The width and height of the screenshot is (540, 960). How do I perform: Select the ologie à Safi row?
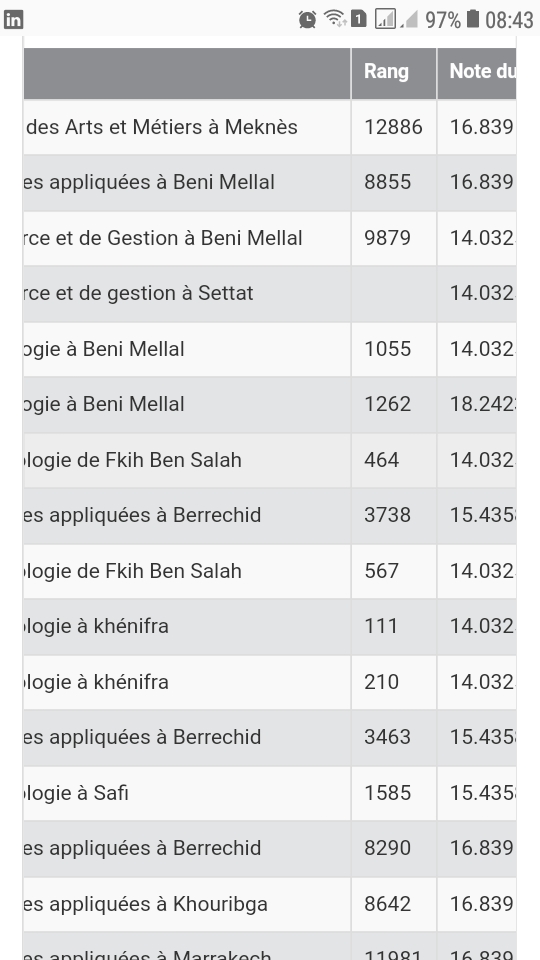269,793
